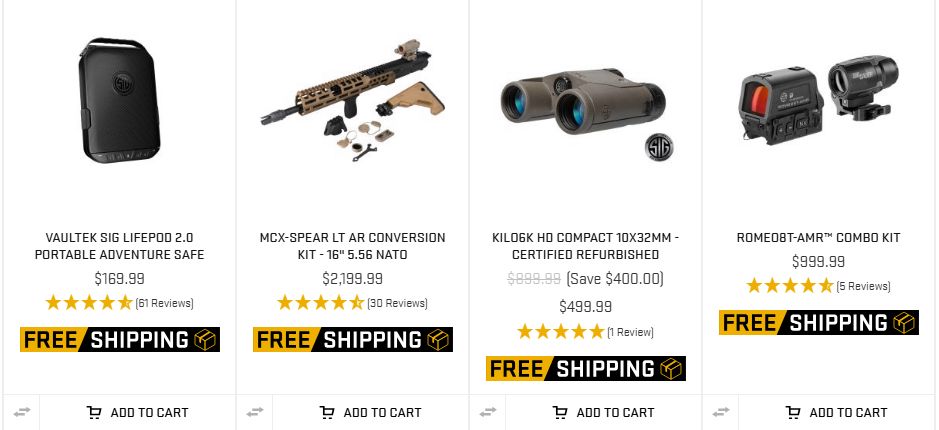Add Vaultek SIG Lifepod 2.0 to cart

[x=137, y=412]
